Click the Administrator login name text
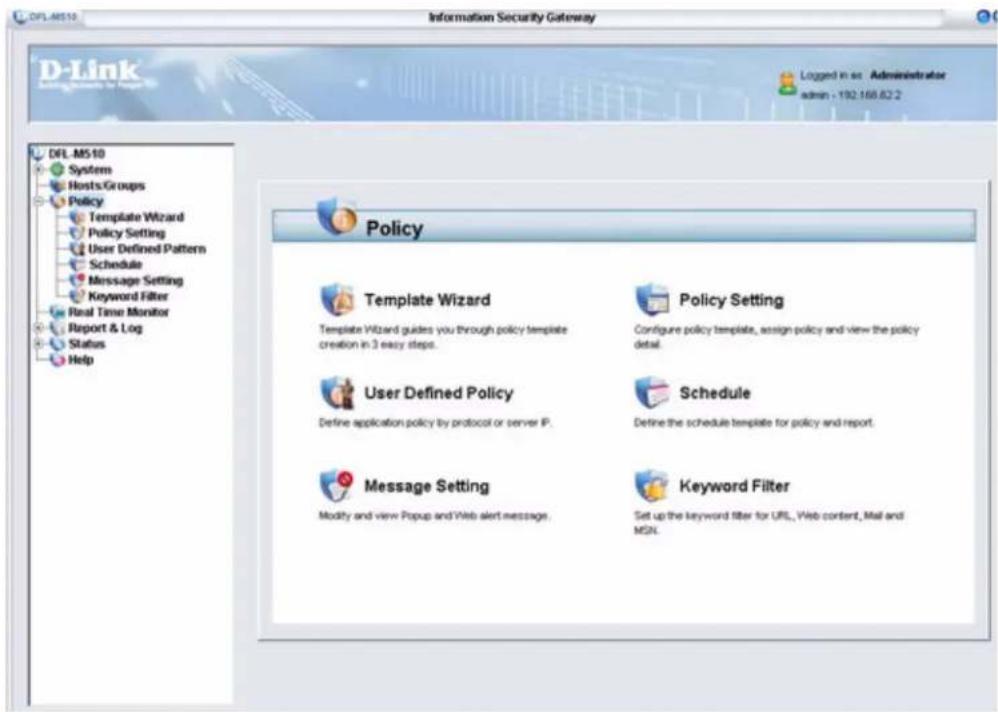The height and width of the screenshot is (712, 998). (x=908, y=75)
